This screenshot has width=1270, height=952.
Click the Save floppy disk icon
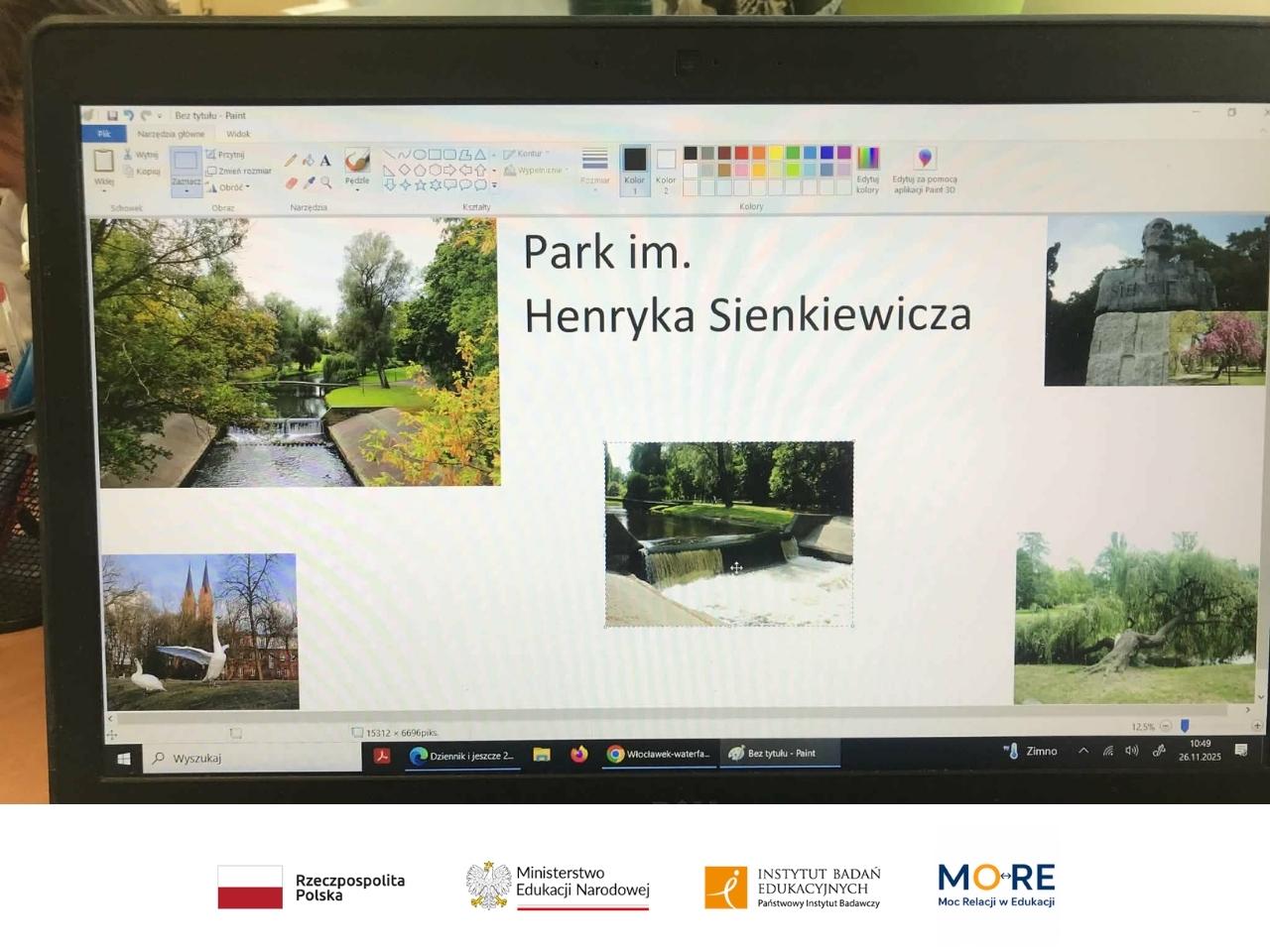click(x=112, y=116)
